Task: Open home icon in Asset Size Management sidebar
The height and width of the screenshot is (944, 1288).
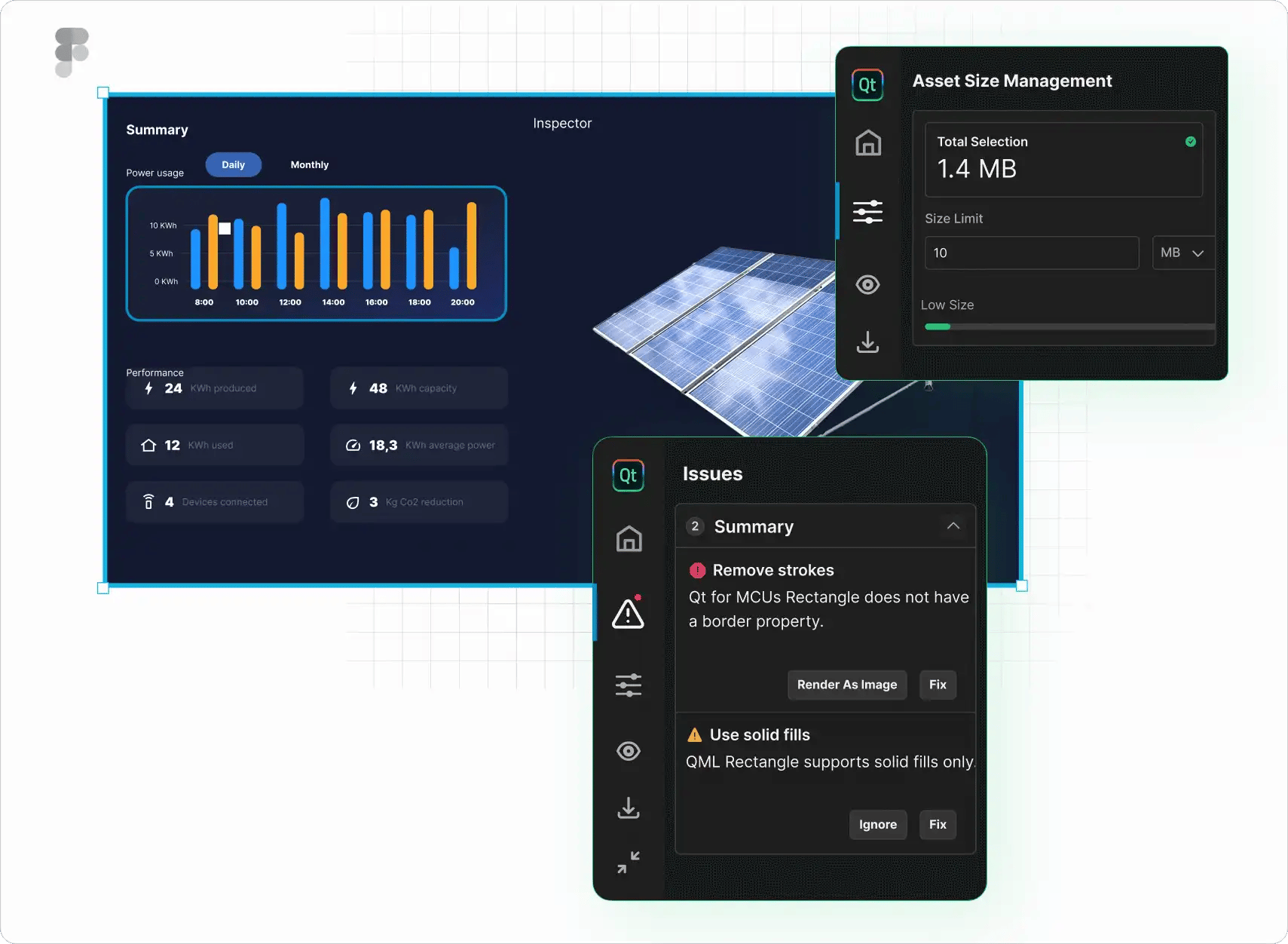Action: [868, 143]
